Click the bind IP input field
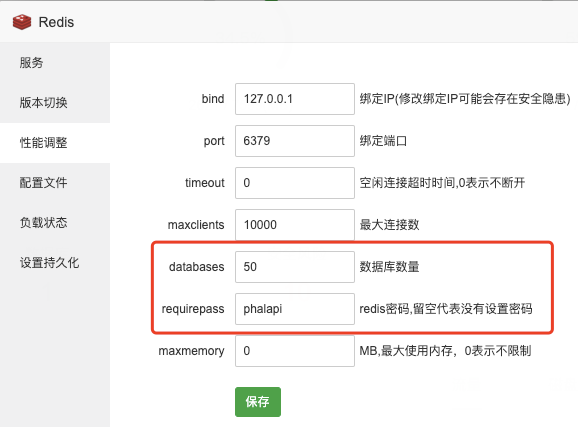Viewport: 578px width, 427px height. 295,99
